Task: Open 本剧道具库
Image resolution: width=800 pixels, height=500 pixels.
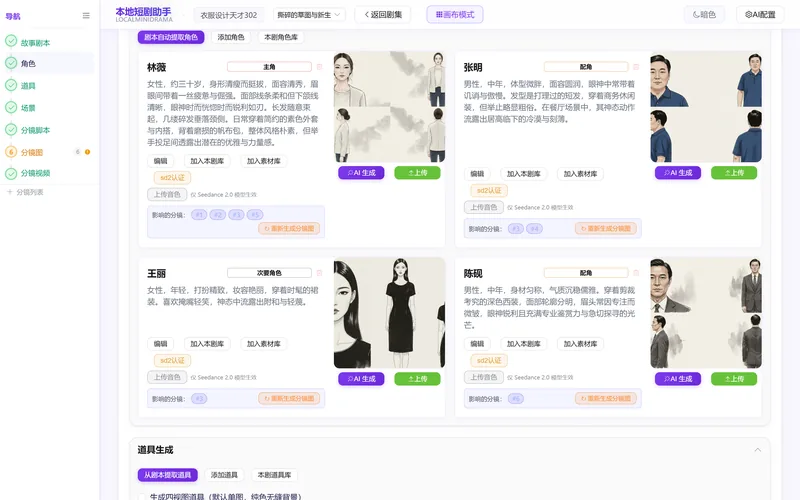Action: click(274, 475)
